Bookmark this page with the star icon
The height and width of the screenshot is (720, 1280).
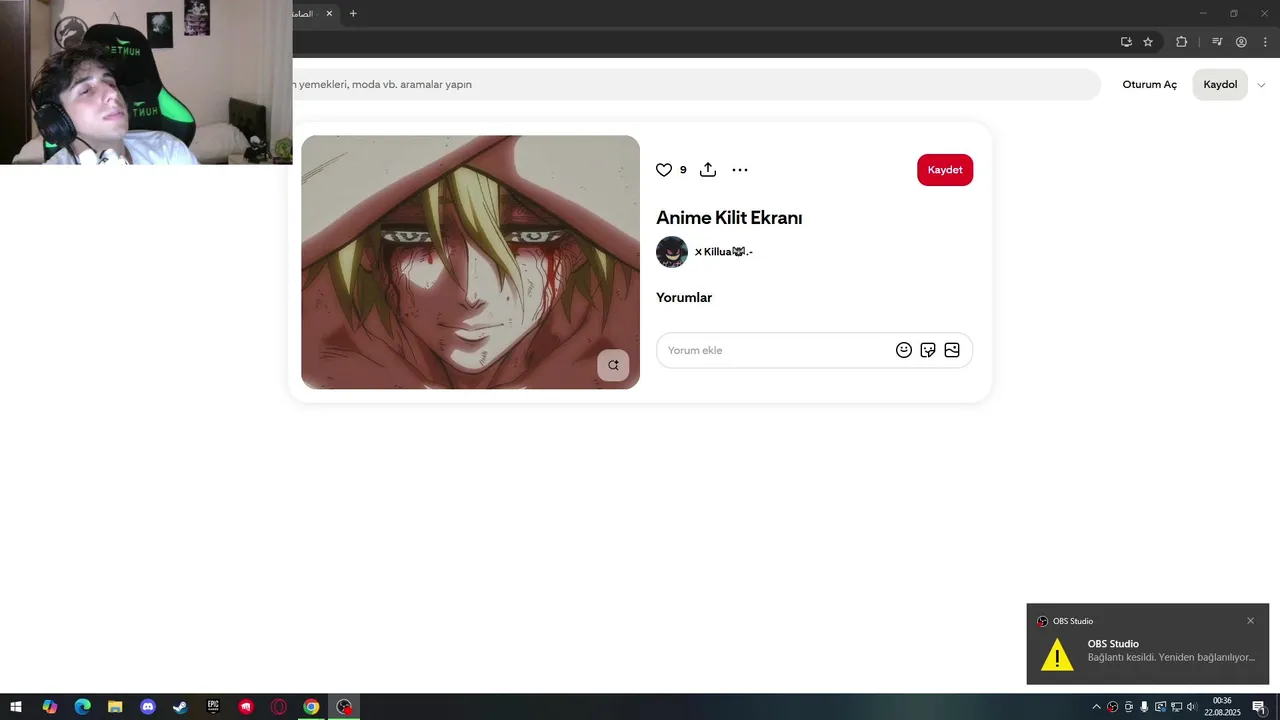click(x=1148, y=42)
